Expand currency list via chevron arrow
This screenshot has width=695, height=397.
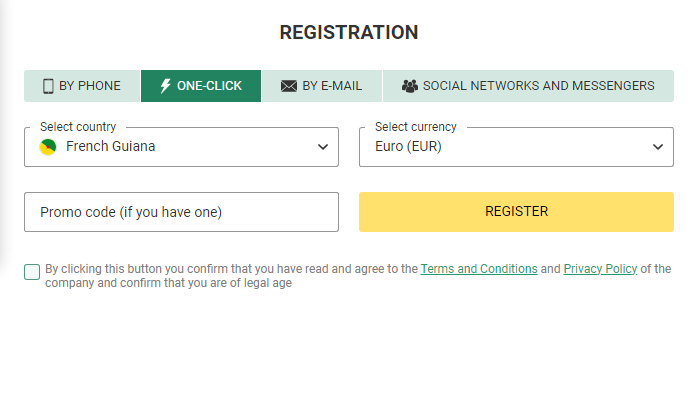point(658,147)
